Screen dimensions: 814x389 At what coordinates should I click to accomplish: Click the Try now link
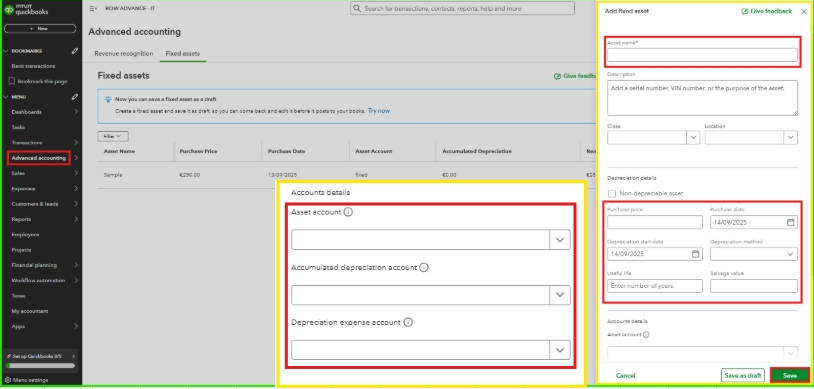(x=379, y=111)
